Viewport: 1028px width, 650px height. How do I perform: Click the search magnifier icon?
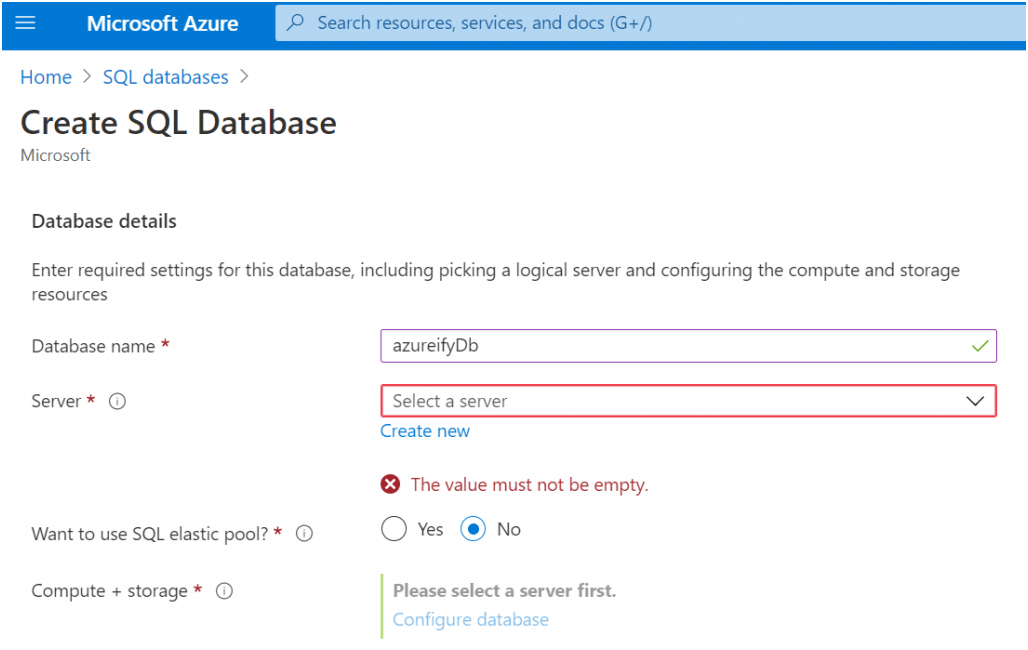click(x=295, y=22)
